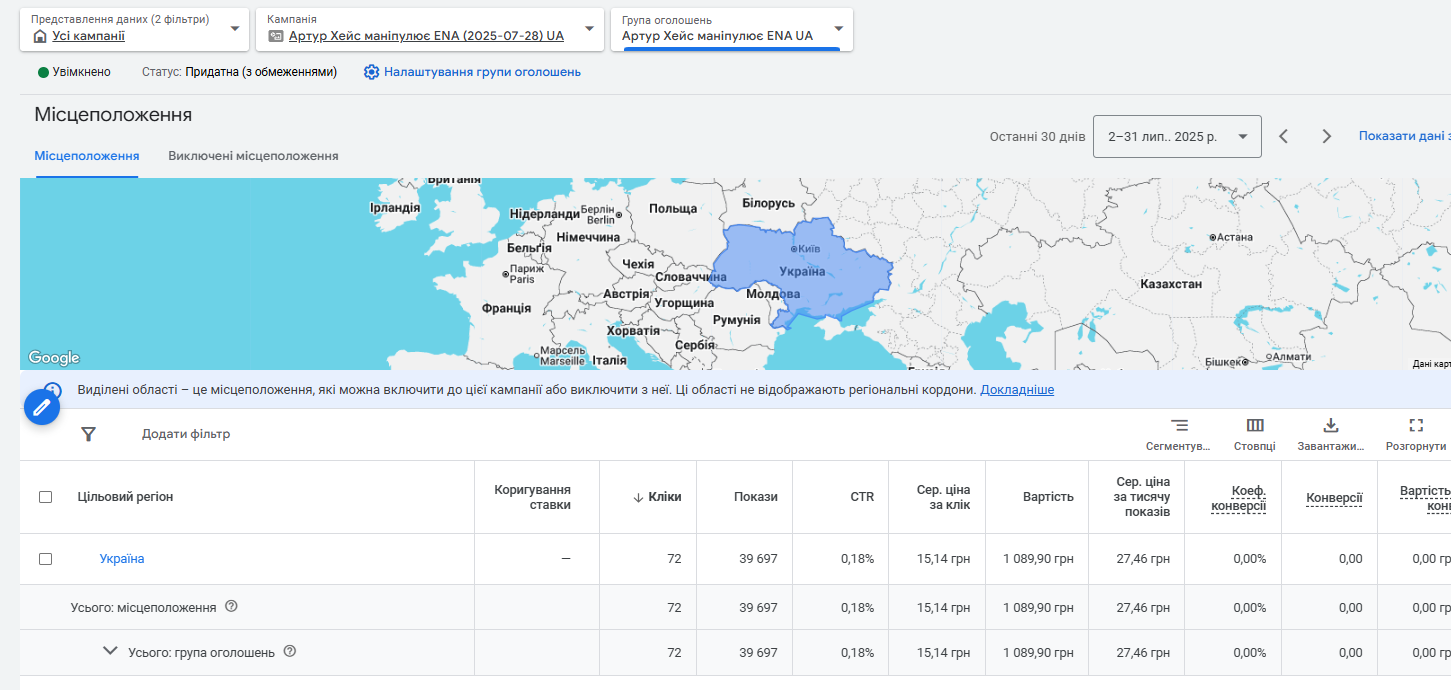This screenshot has height=690, width=1451.
Task: Go to previous date range arrow
Action: coord(1284,136)
